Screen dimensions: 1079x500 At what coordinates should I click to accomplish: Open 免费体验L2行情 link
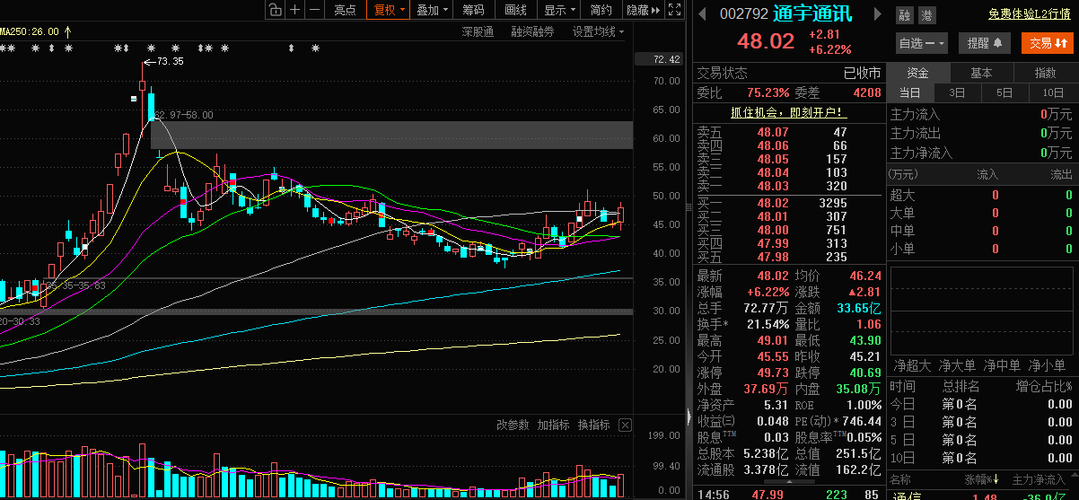[x=1030, y=13]
